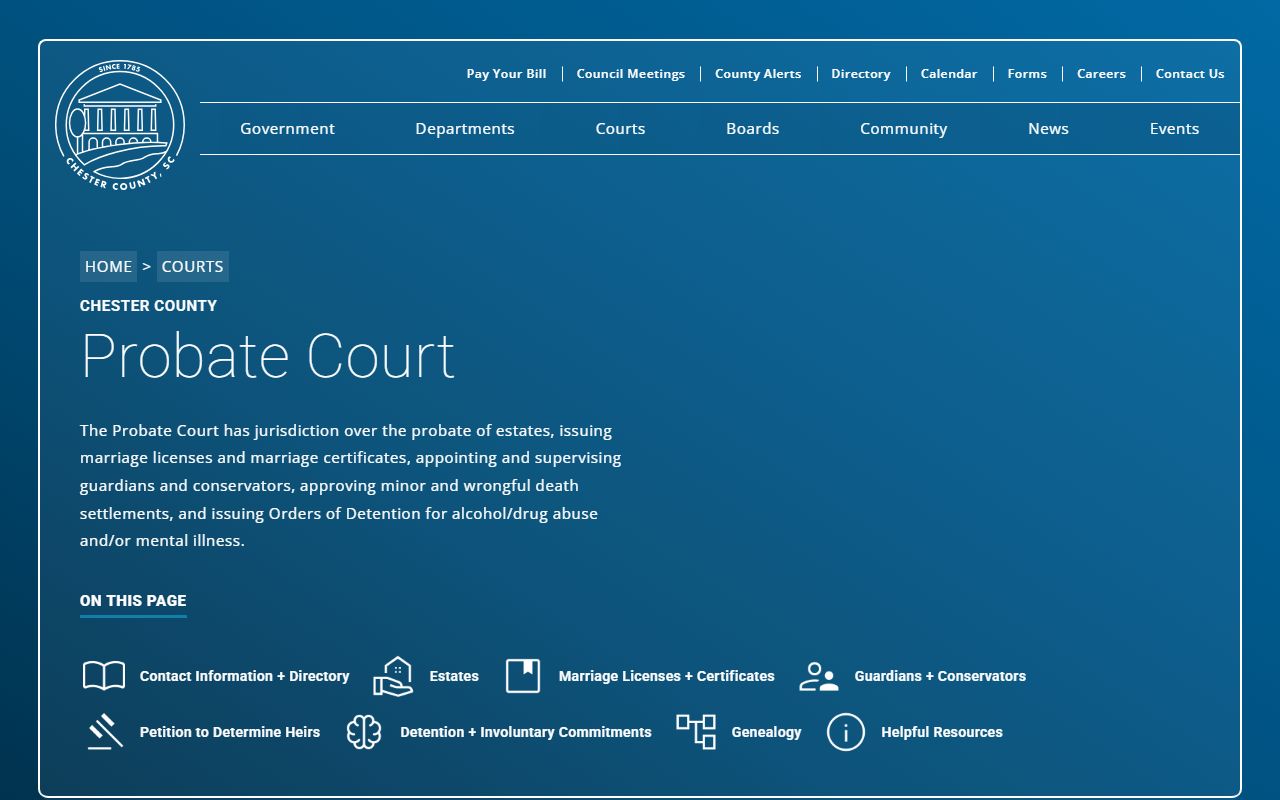
Task: Click the Chester County seal logo
Action: tap(120, 126)
